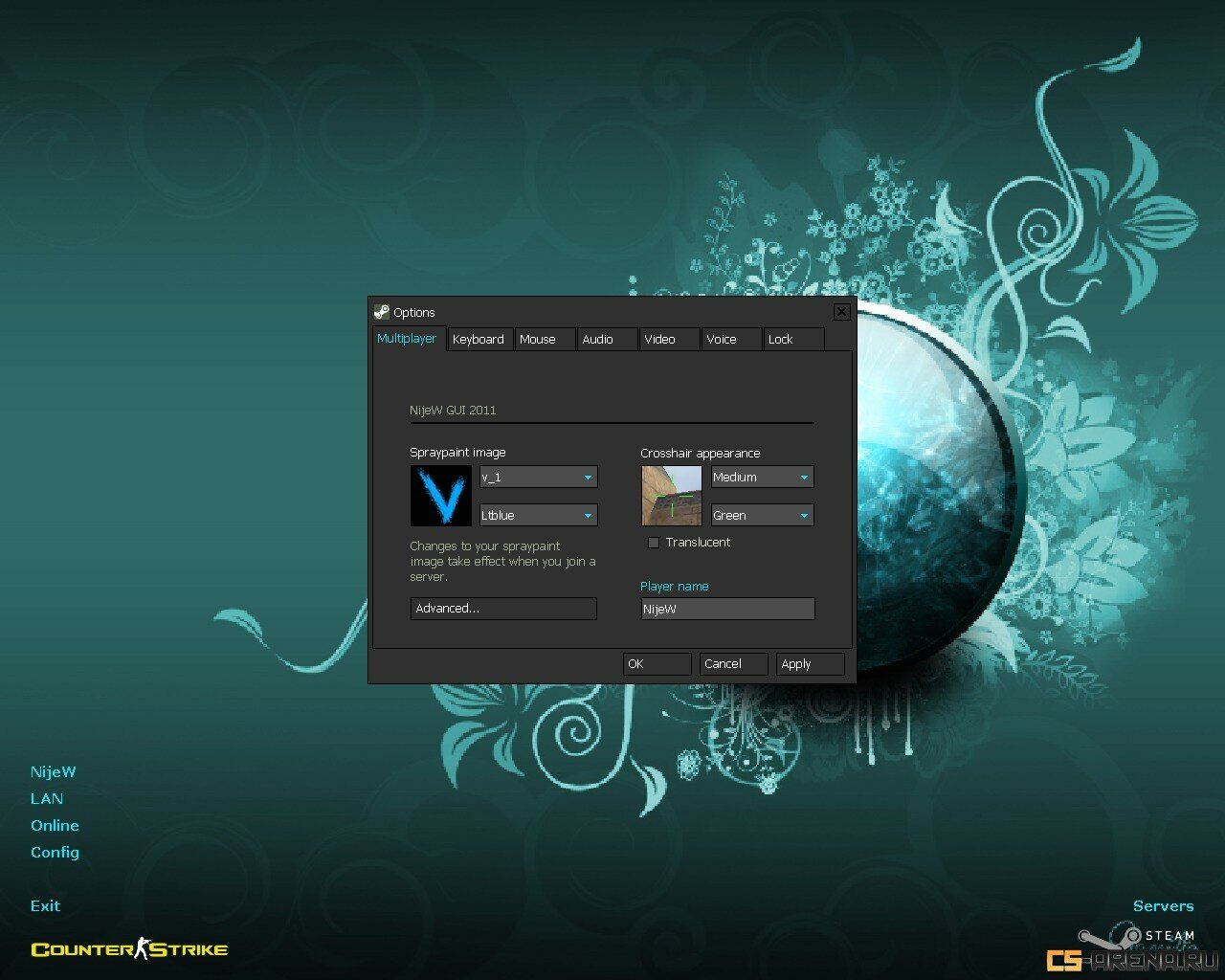The width and height of the screenshot is (1225, 980).
Task: Switch to the Keyboard tab
Action: [478, 340]
